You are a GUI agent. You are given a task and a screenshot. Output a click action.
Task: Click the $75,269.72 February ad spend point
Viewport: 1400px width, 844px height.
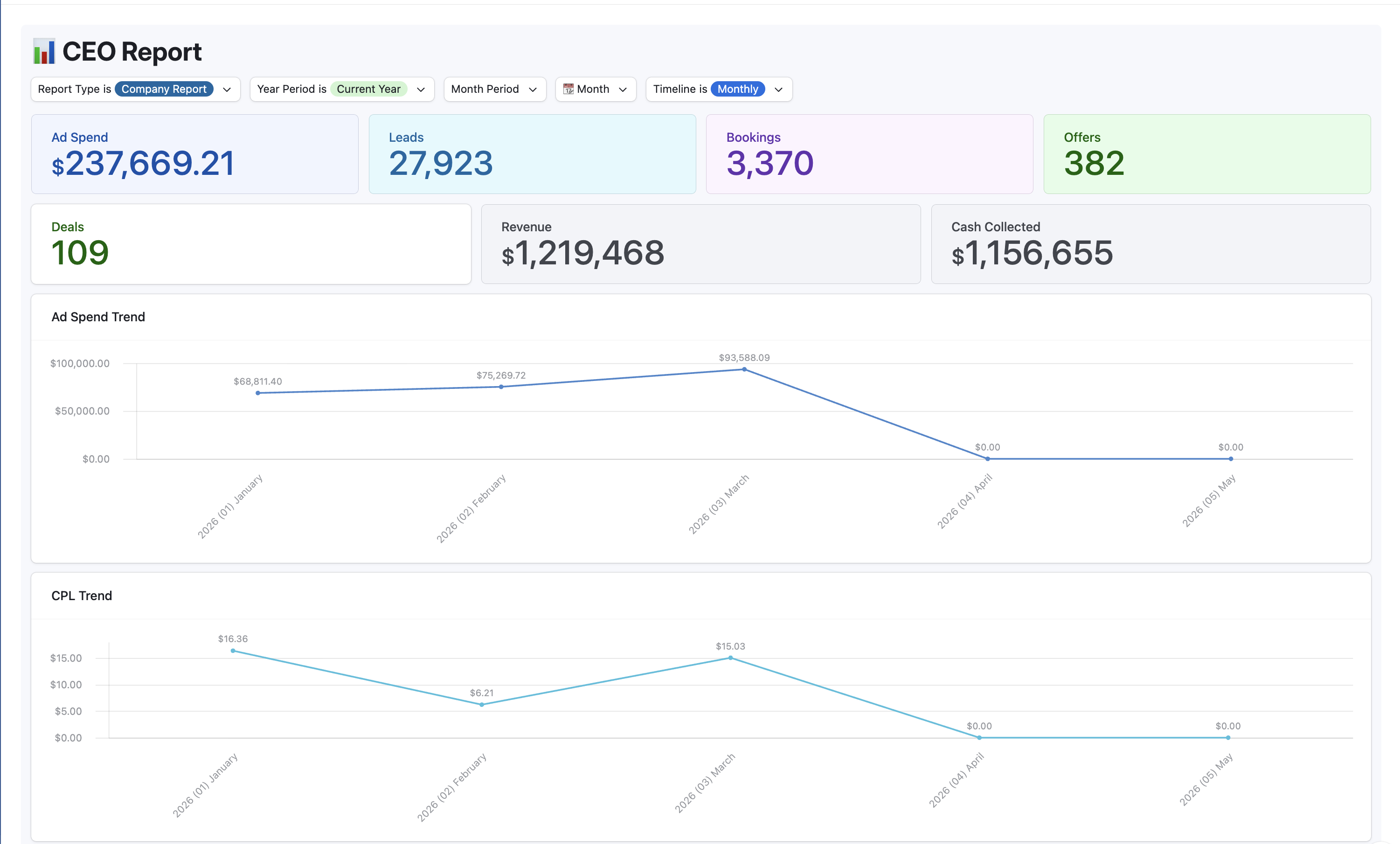coord(501,387)
